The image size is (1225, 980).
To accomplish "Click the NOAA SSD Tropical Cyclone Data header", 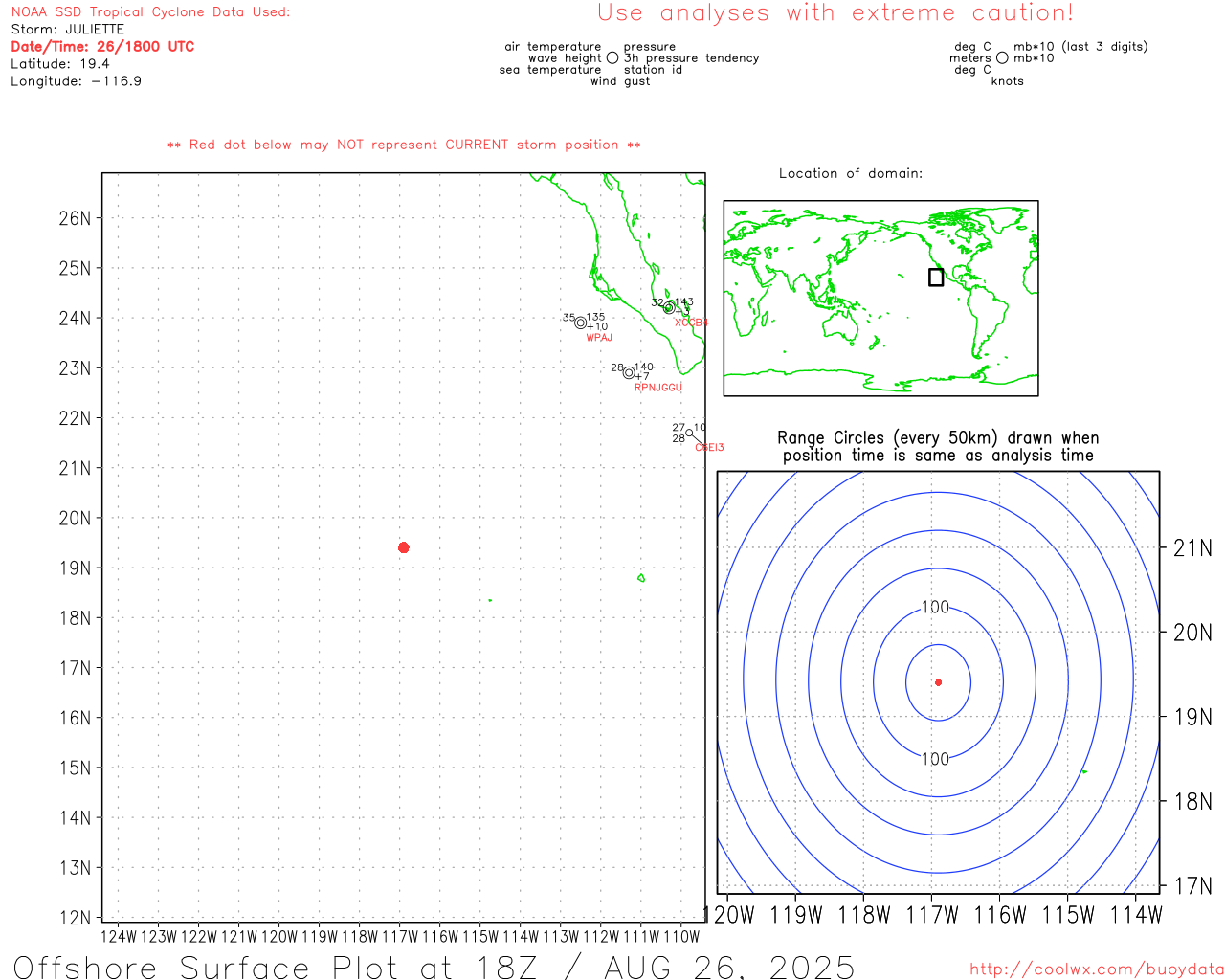I will point(150,11).
